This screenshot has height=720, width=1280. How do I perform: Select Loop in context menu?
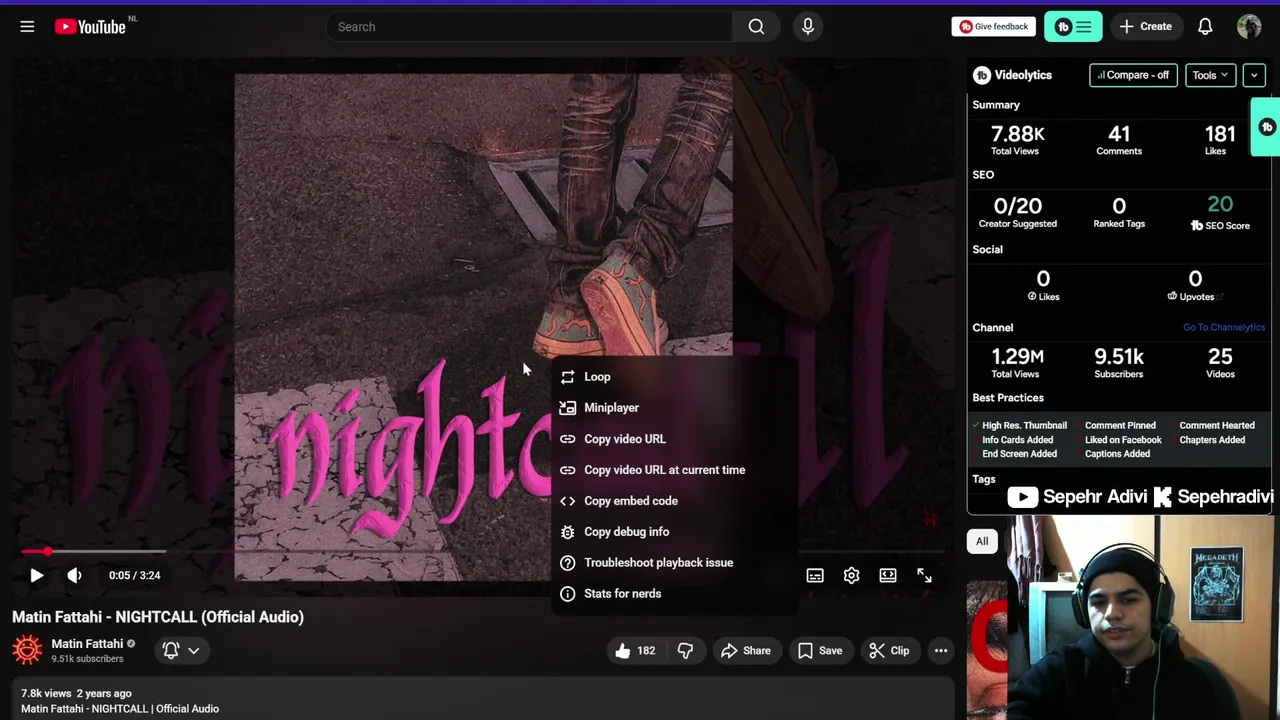pos(675,377)
